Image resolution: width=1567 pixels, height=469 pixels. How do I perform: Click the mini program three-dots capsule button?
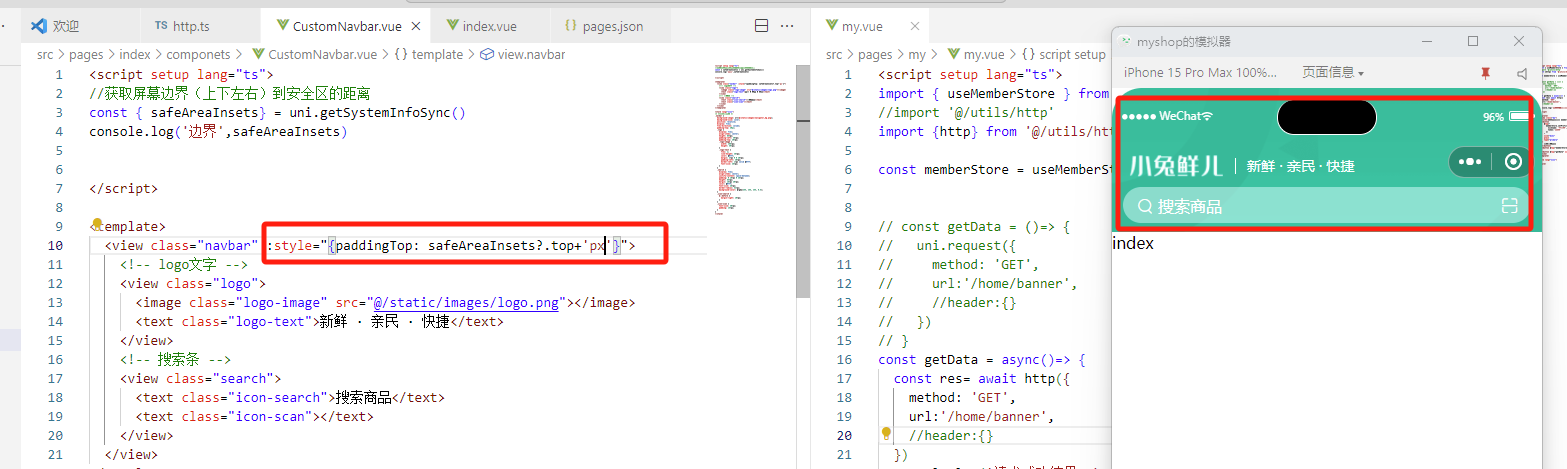pos(1469,162)
